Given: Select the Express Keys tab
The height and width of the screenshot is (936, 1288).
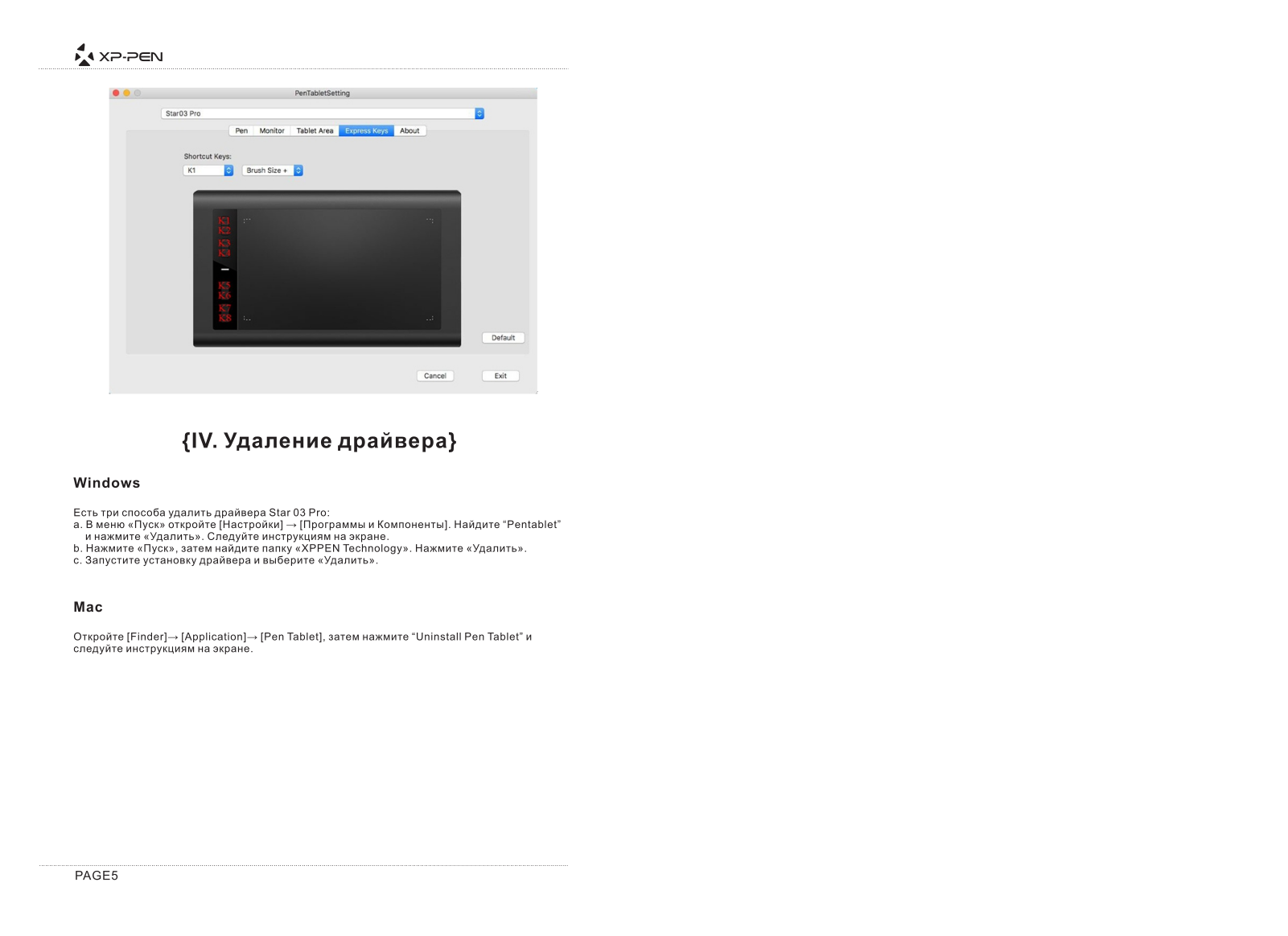Looking at the screenshot, I should [366, 130].
